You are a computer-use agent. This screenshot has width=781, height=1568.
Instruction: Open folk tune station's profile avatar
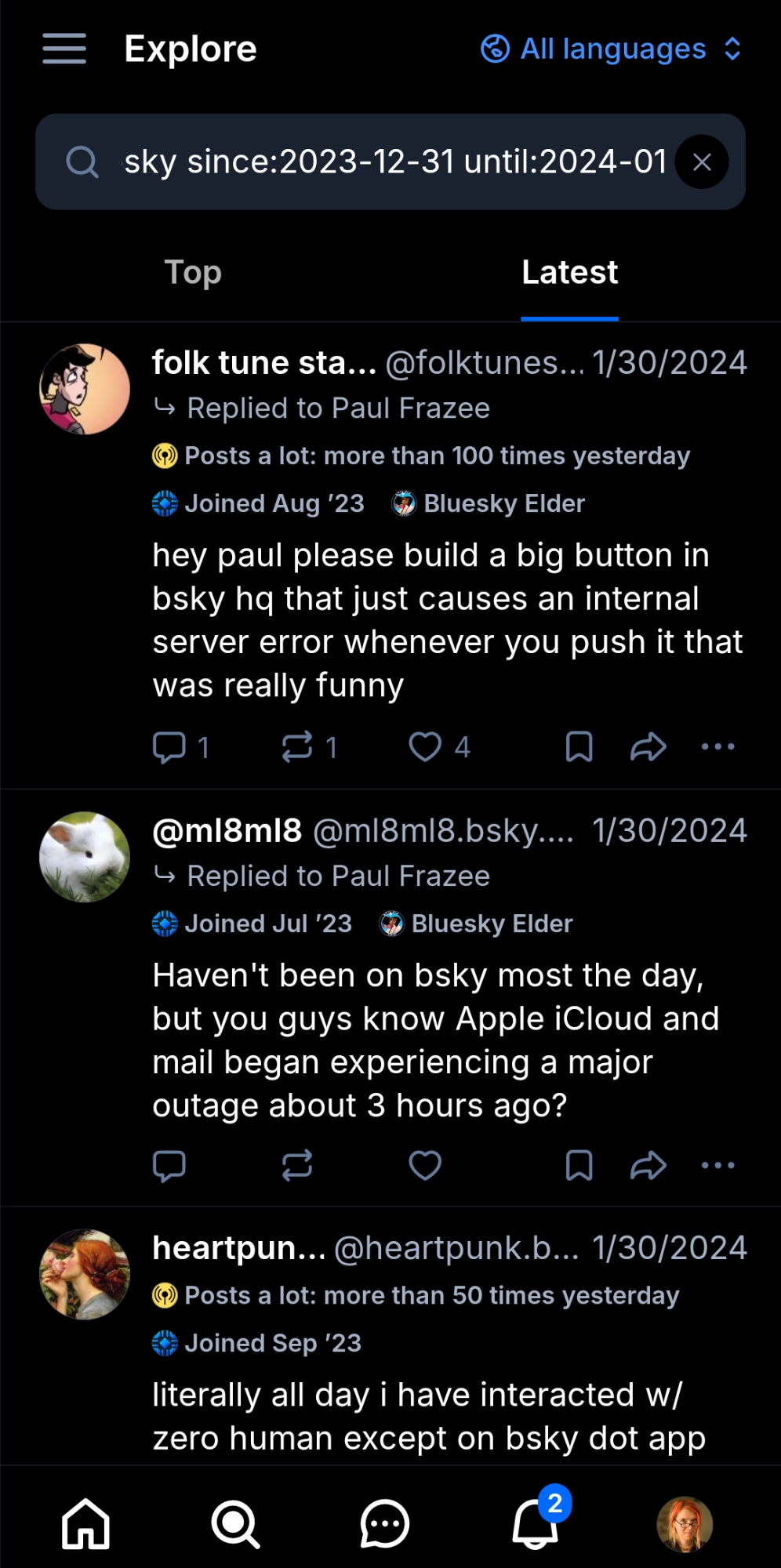pos(85,389)
